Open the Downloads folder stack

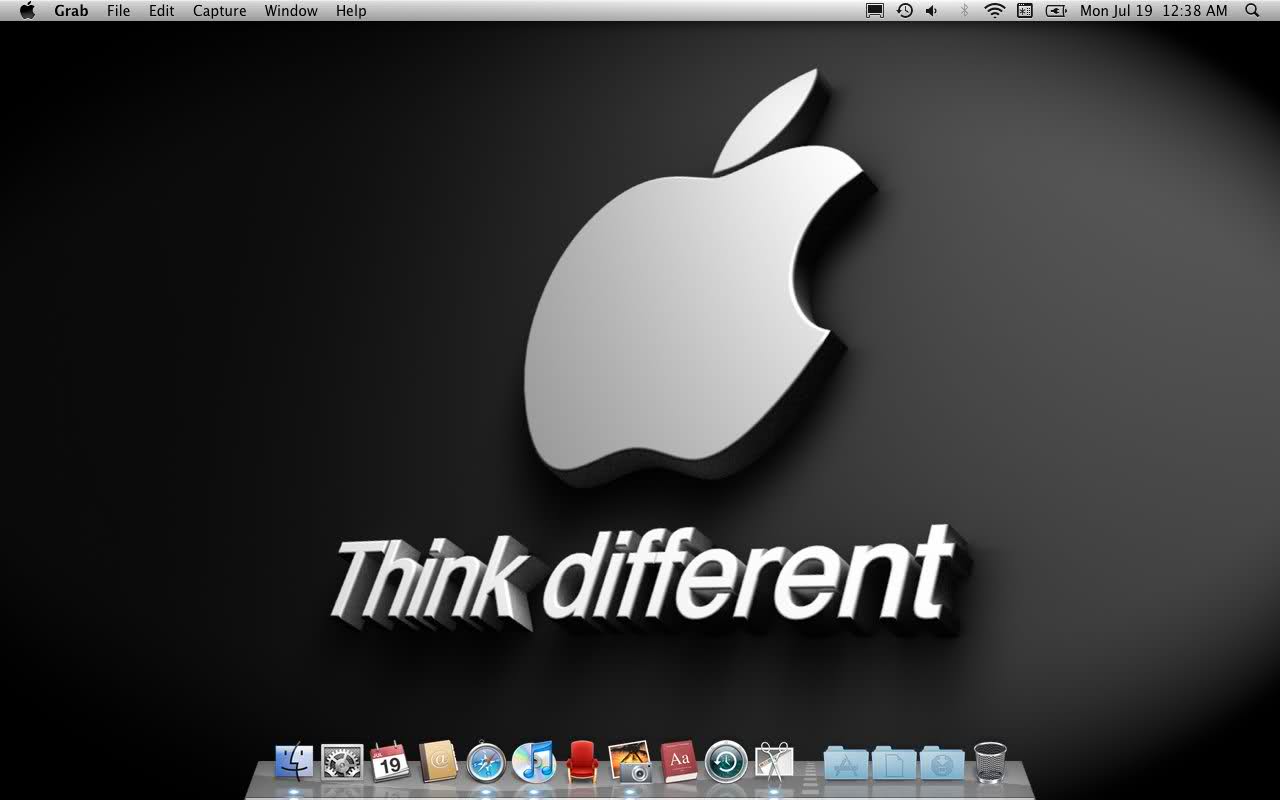pos(942,762)
